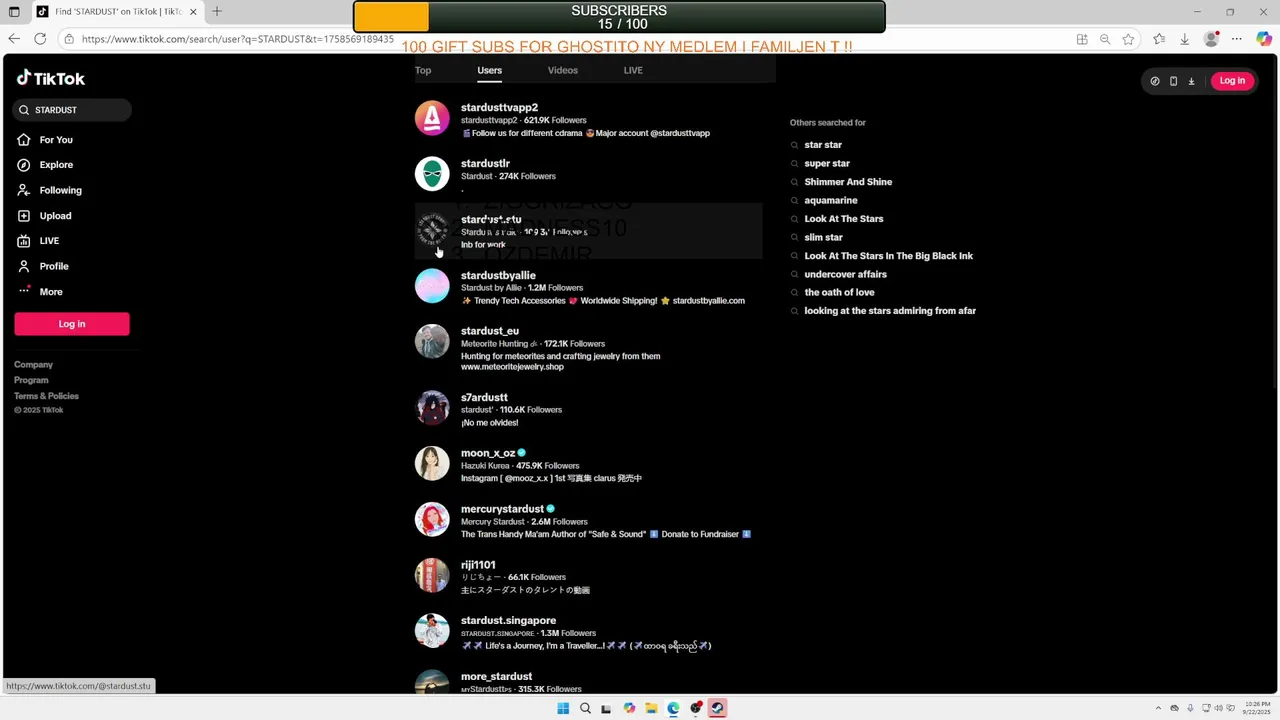
Task: Switch to the Videos tab
Action: 562,70
